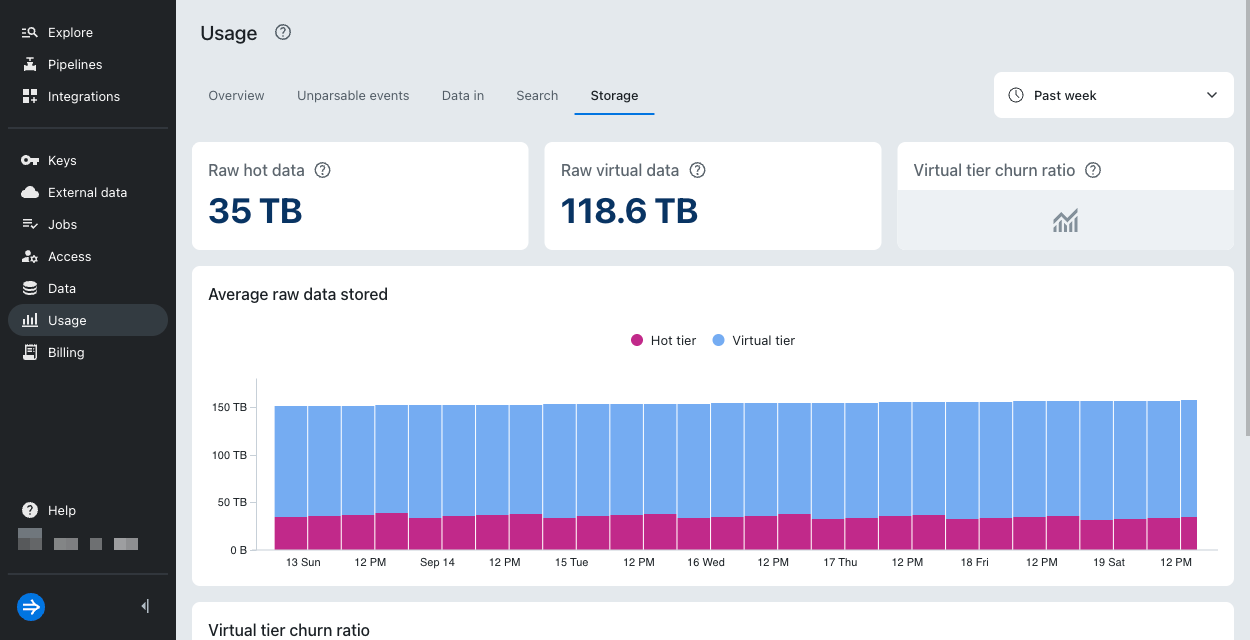The width and height of the screenshot is (1250, 640).
Task: Click the 150 TB y-axis label
Action: (x=229, y=407)
